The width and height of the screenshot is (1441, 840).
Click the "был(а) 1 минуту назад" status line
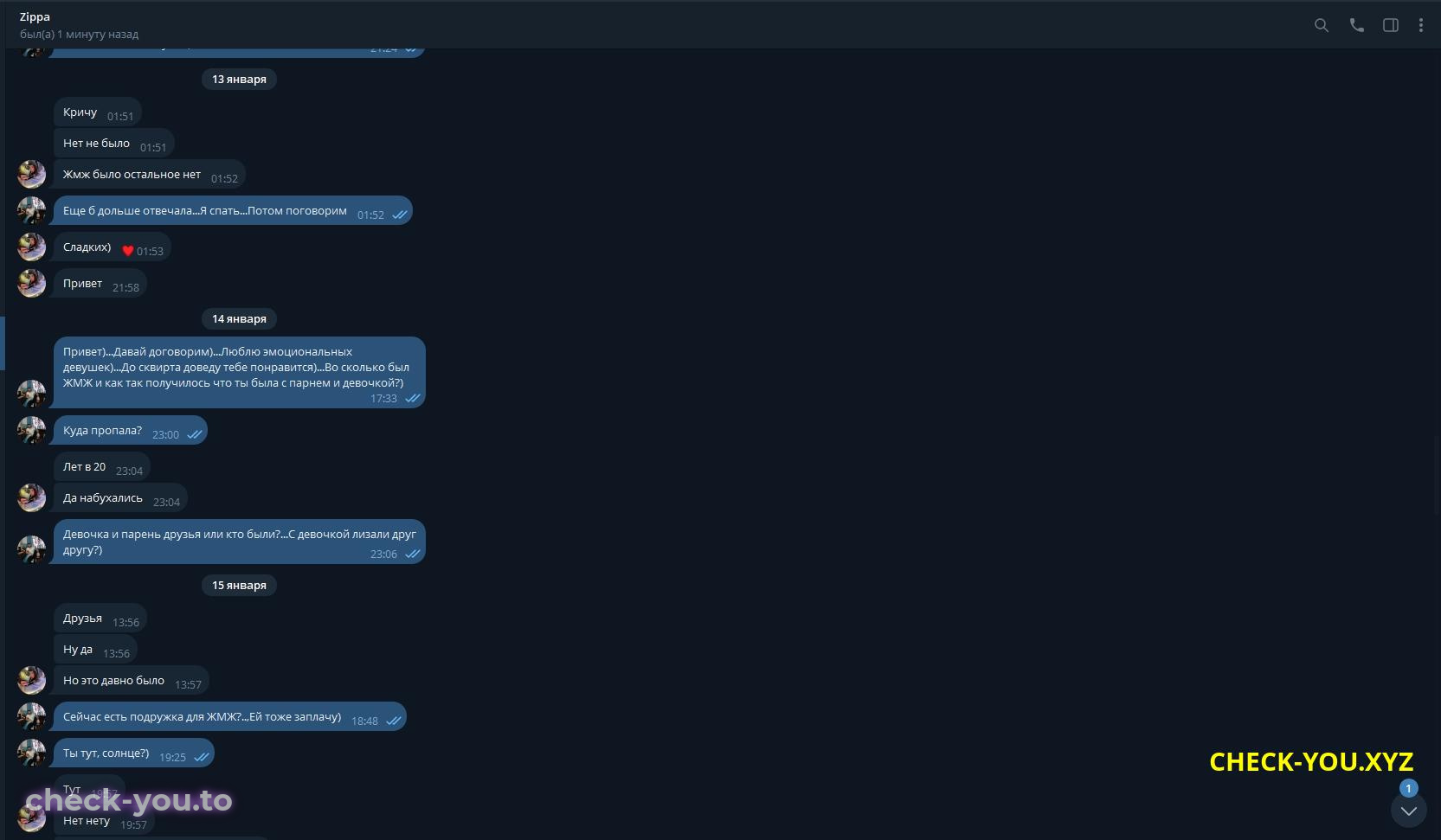79,35
